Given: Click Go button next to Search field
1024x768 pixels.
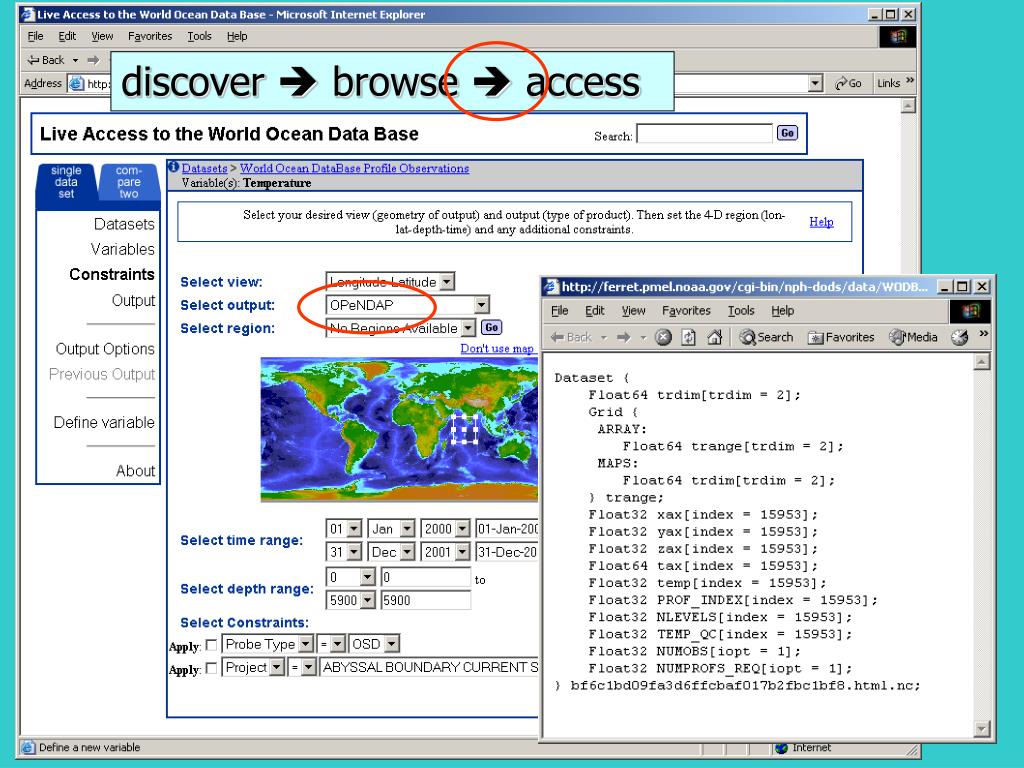Looking at the screenshot, I should 787,133.
